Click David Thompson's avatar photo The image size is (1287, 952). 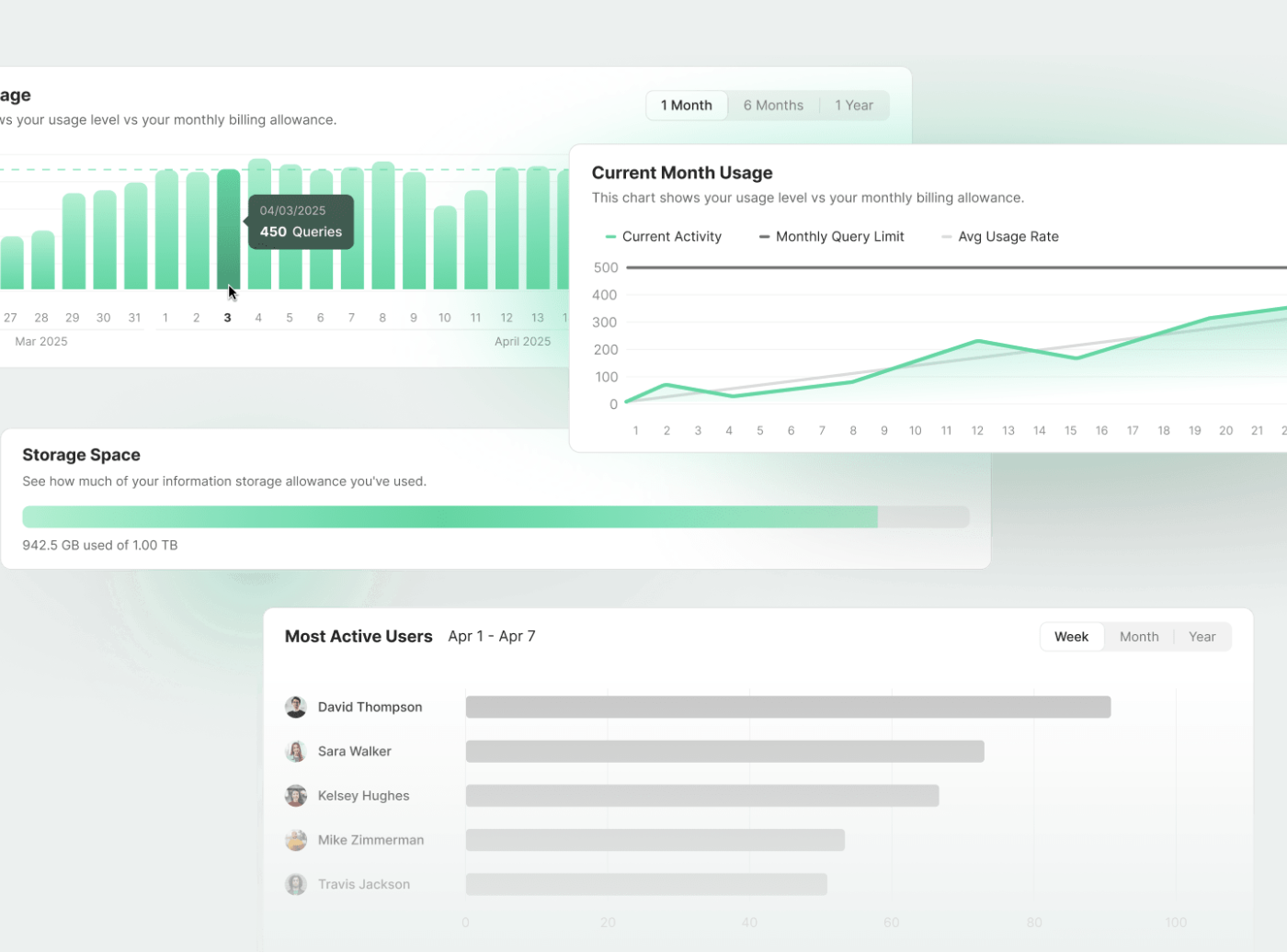pyautogui.click(x=295, y=707)
